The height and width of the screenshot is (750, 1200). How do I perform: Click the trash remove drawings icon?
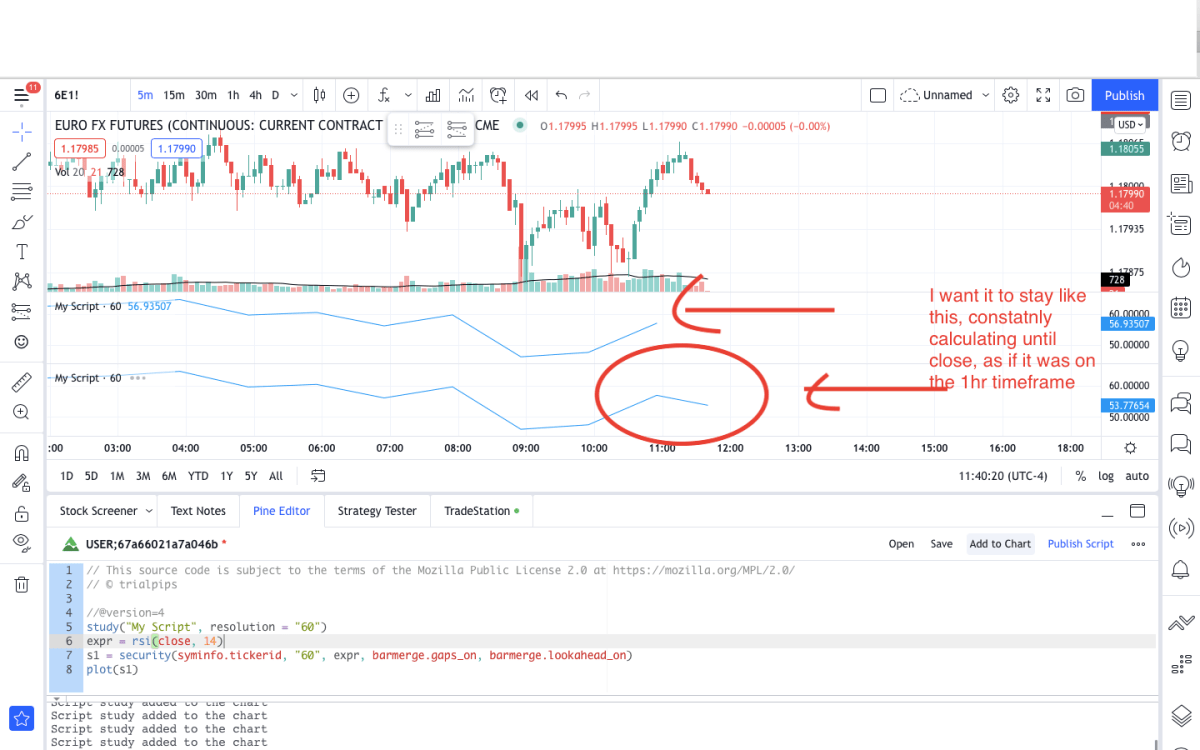click(21, 584)
